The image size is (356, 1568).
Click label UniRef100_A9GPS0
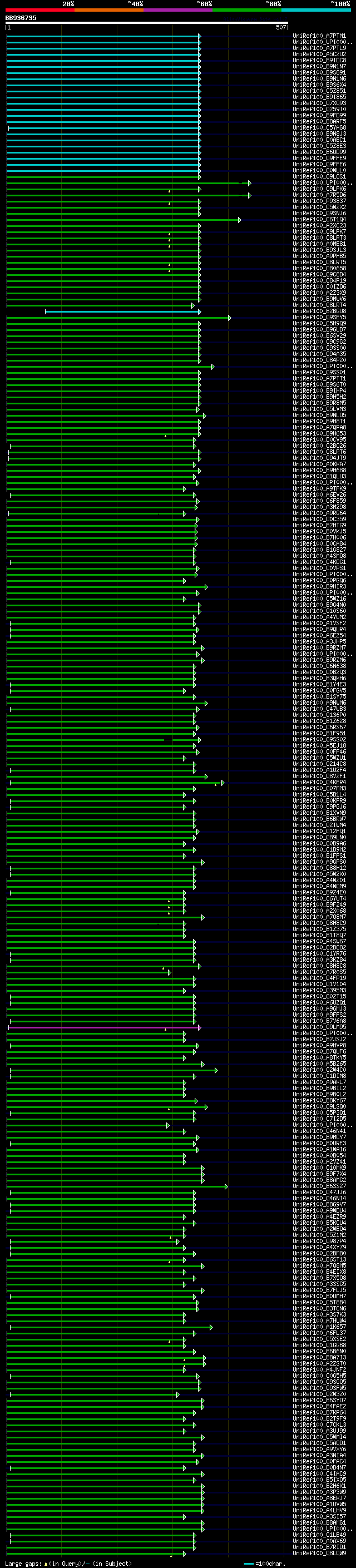pos(319,862)
